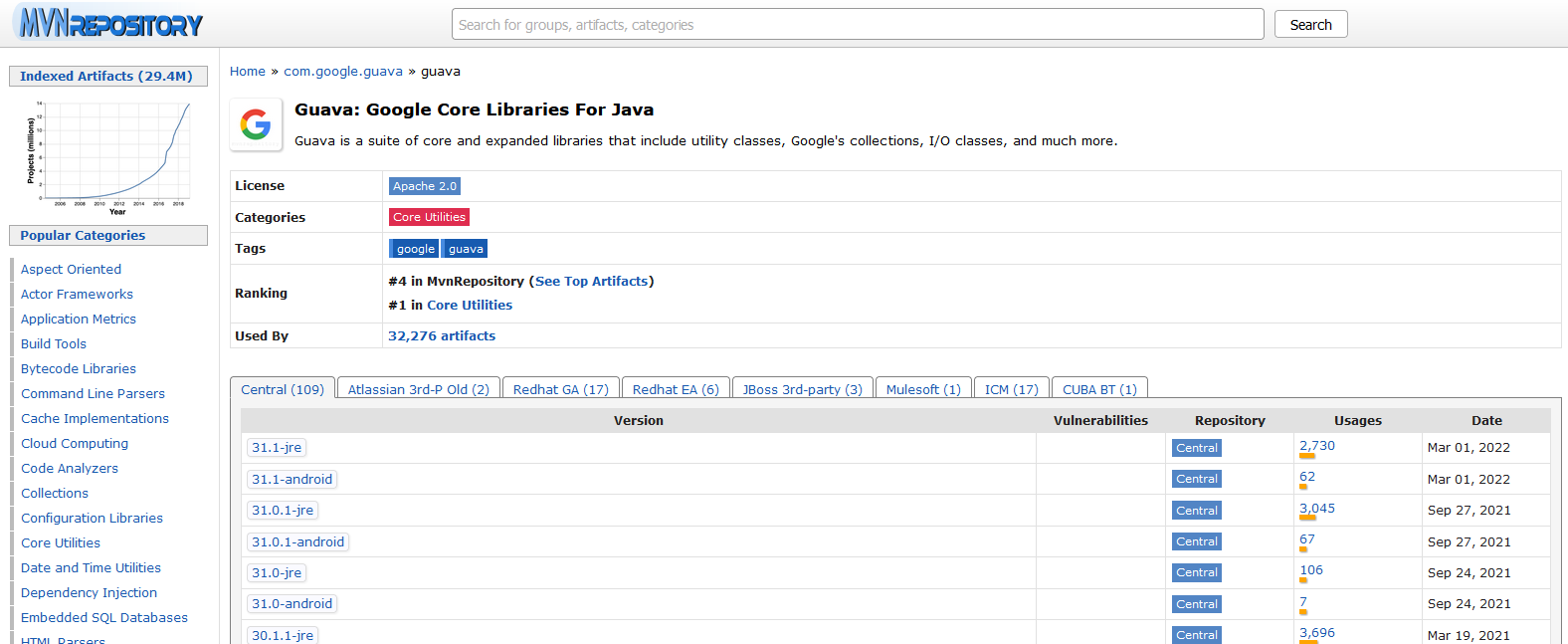
Task: Click Central badge in 31.0-android row
Action: point(1197,604)
